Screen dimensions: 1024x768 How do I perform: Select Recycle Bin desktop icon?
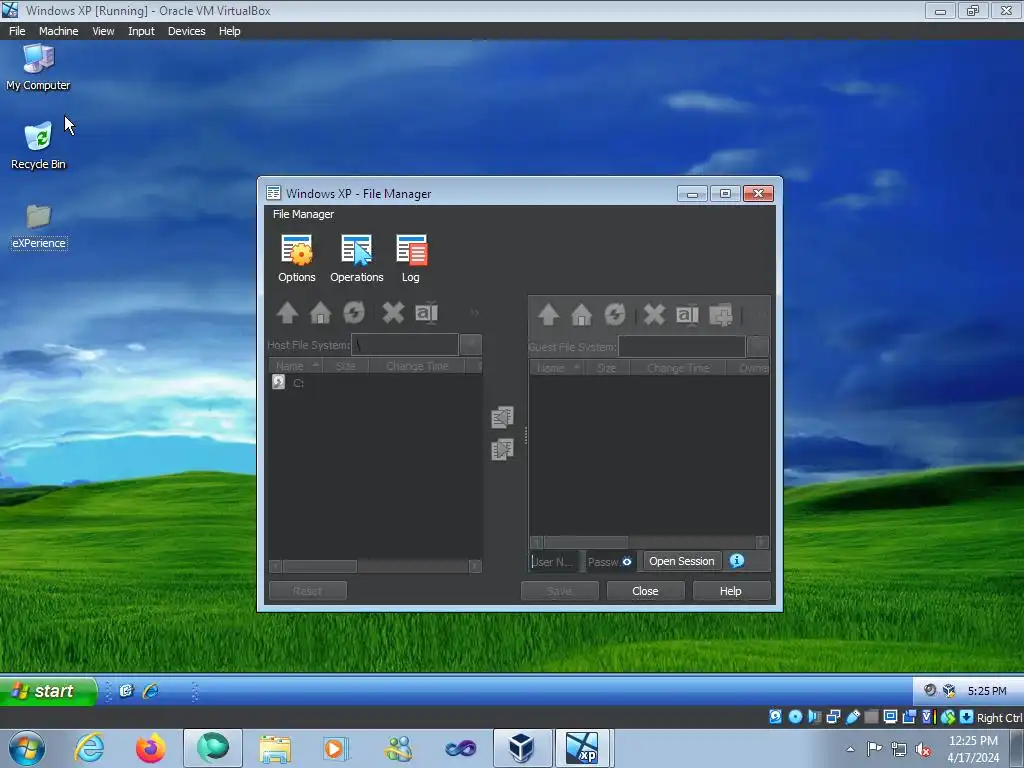click(x=38, y=146)
